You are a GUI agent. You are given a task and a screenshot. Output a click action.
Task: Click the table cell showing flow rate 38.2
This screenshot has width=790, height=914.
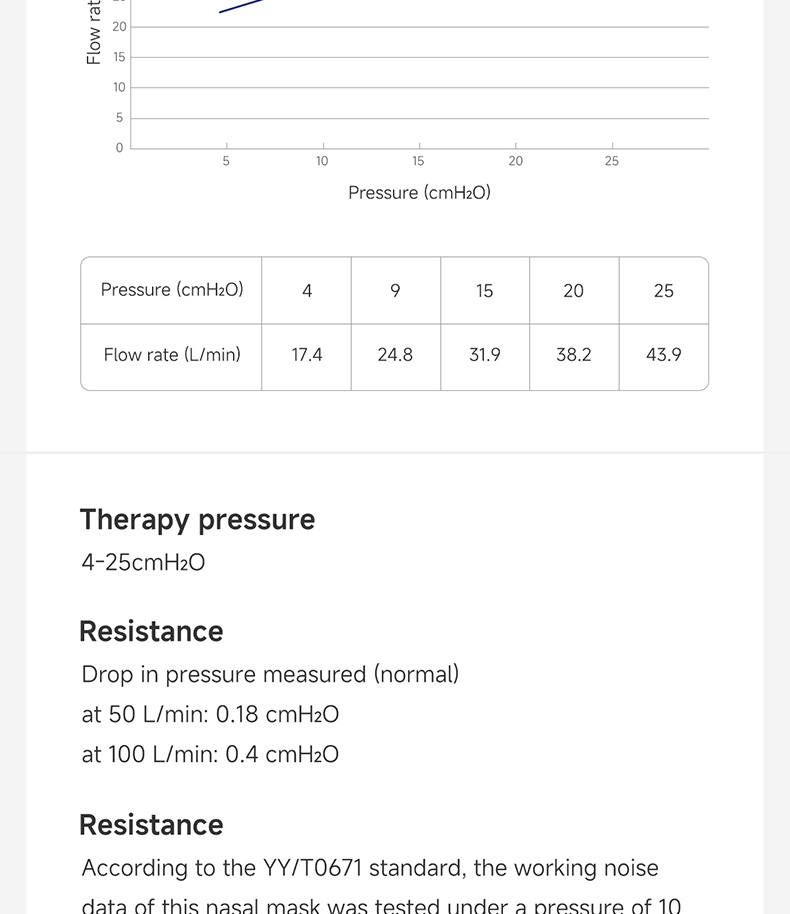[x=574, y=355]
